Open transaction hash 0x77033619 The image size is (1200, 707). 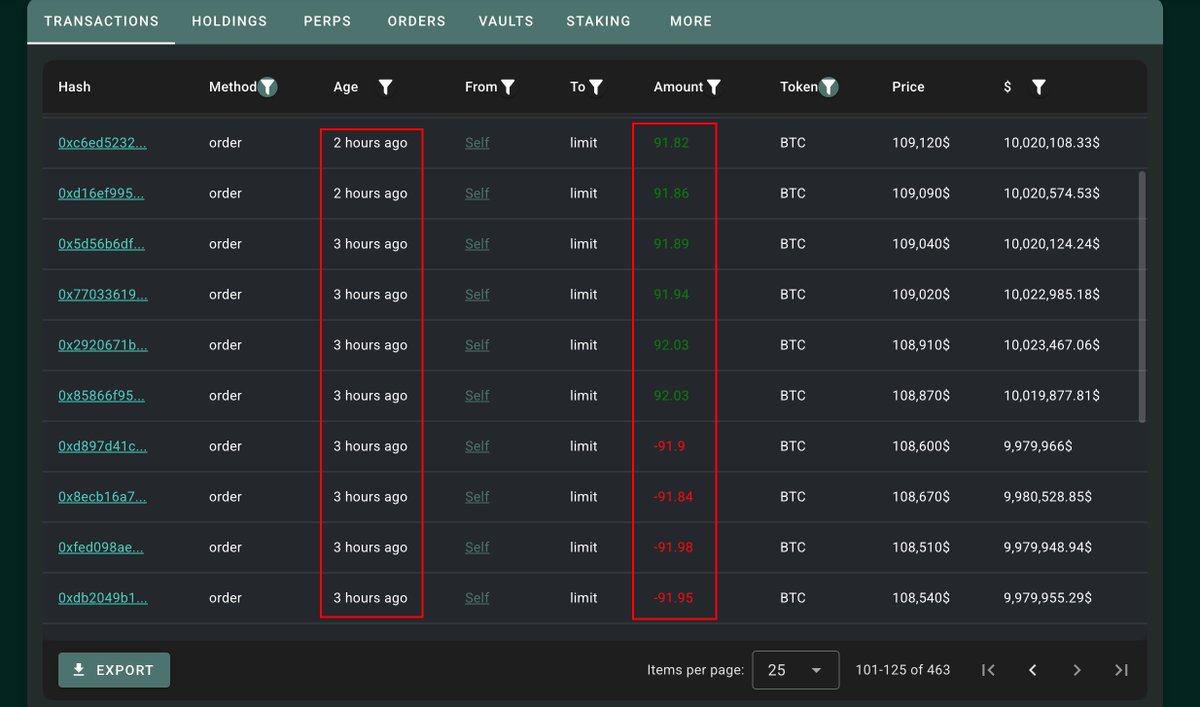[x=102, y=294]
